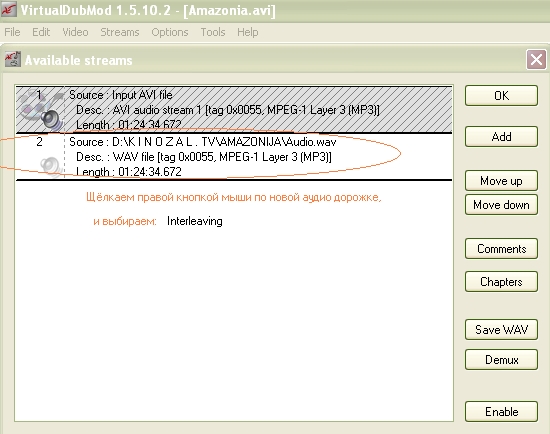Click the 'AVI audio stream 1' description line
This screenshot has width=550, height=434.
point(228,110)
